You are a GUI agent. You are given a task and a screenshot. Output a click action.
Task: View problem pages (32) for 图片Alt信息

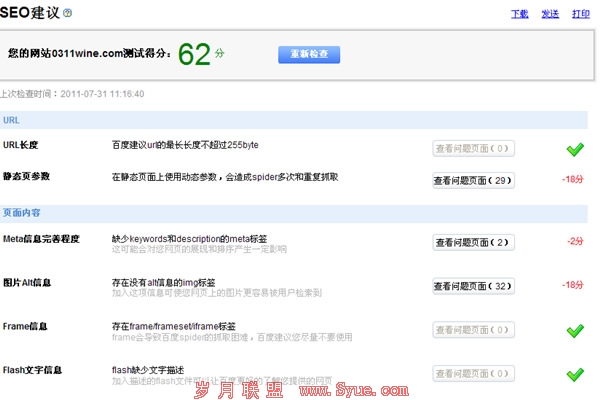click(474, 287)
